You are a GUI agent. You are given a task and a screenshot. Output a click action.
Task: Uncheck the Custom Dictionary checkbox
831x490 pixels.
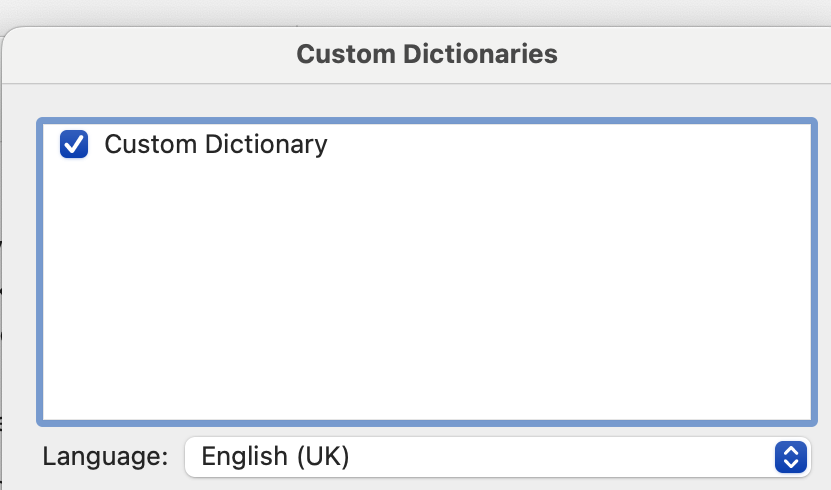(x=74, y=145)
